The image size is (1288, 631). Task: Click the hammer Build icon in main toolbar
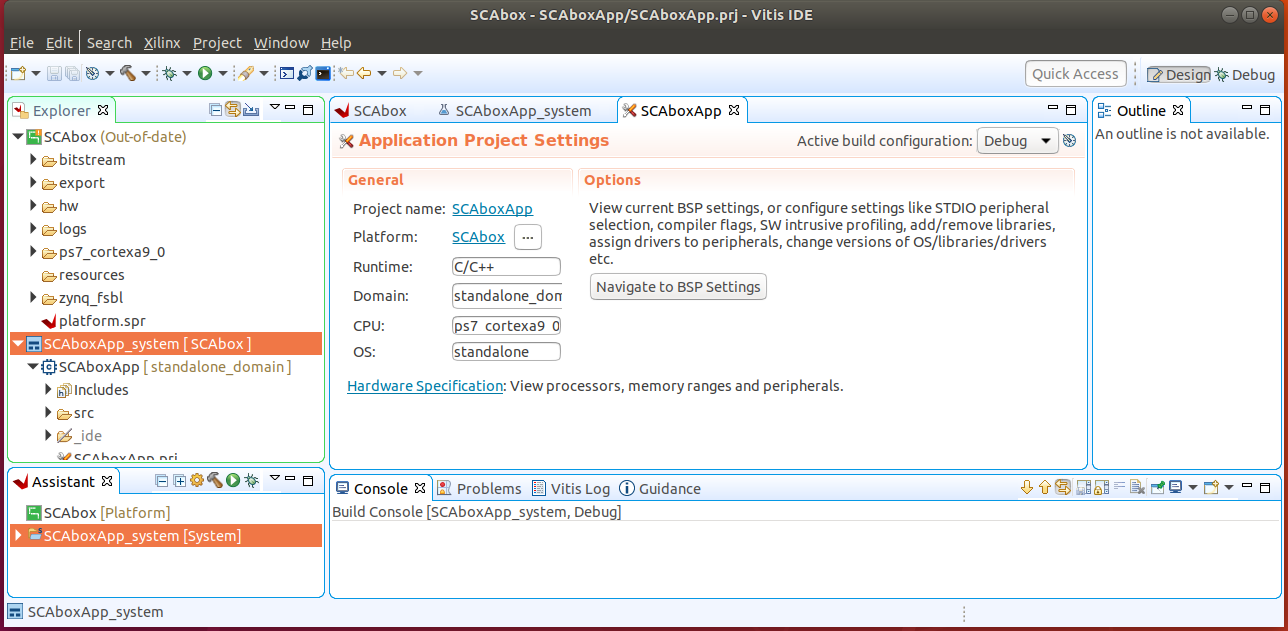click(128, 73)
